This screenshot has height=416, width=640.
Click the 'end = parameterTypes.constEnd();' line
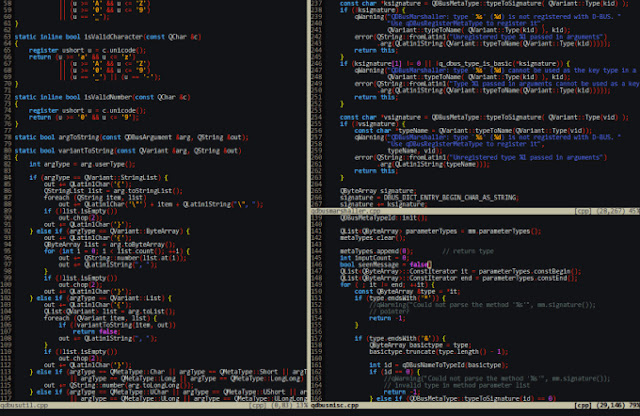coord(458,278)
